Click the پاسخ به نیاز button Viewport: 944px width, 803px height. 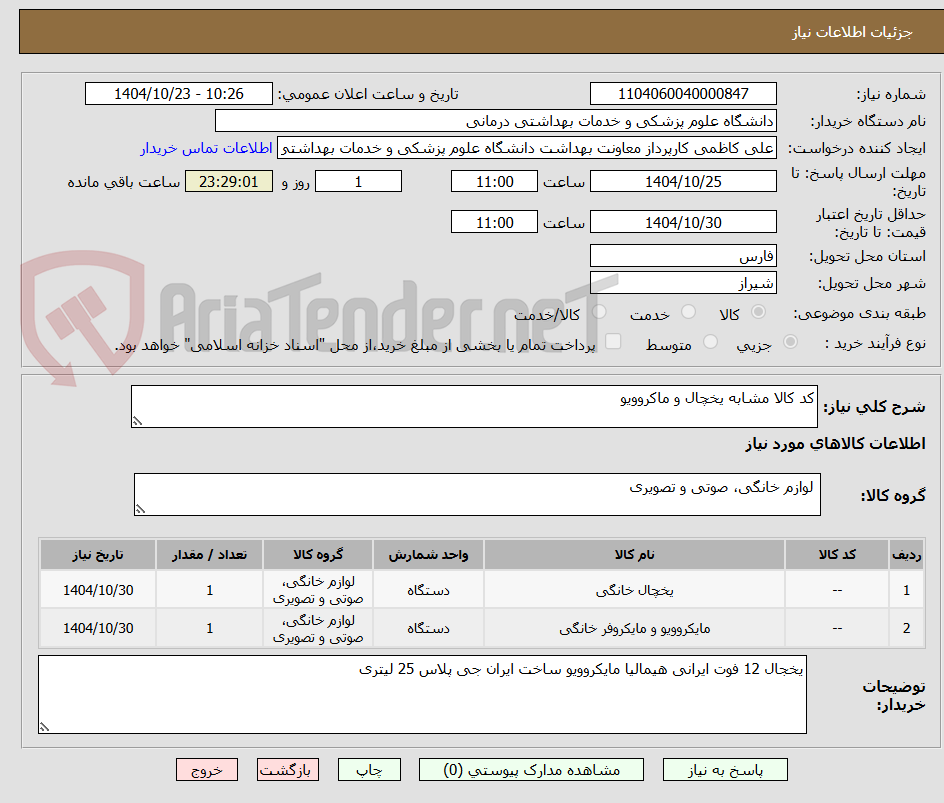click(x=725, y=769)
